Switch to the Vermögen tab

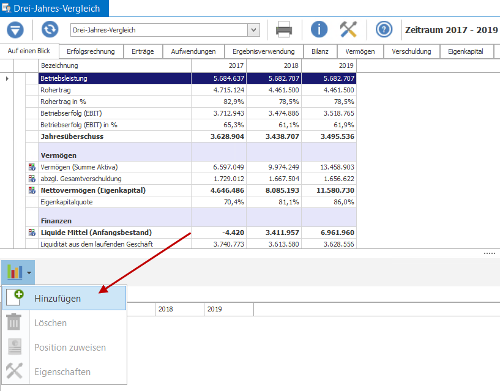tap(360, 52)
